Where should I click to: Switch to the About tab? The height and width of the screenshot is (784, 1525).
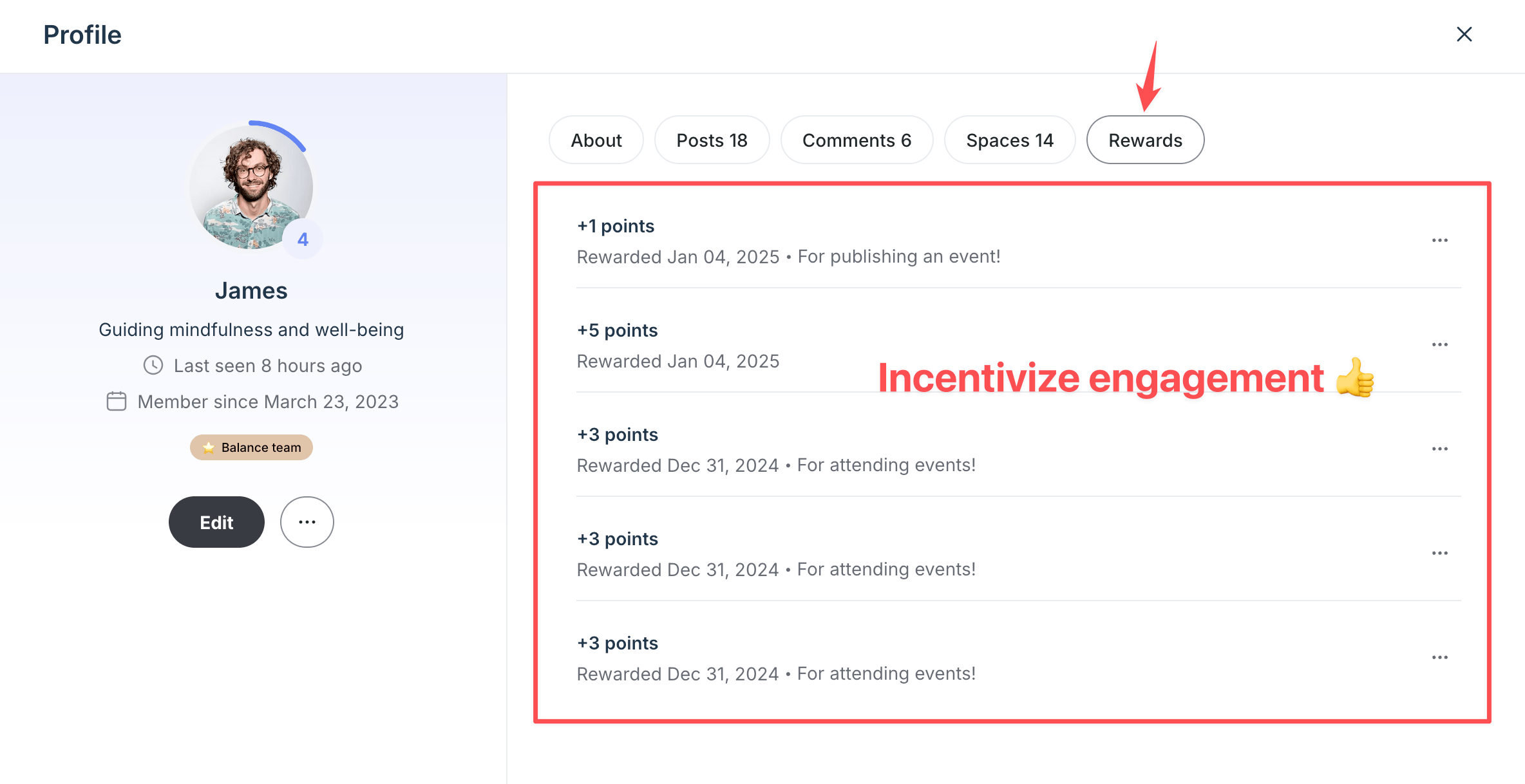click(x=596, y=140)
